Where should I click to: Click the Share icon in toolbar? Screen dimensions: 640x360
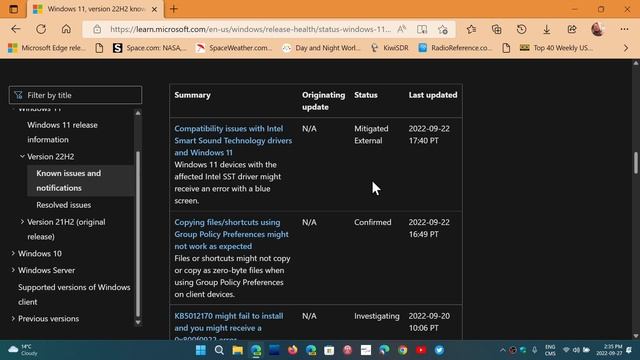(571, 29)
